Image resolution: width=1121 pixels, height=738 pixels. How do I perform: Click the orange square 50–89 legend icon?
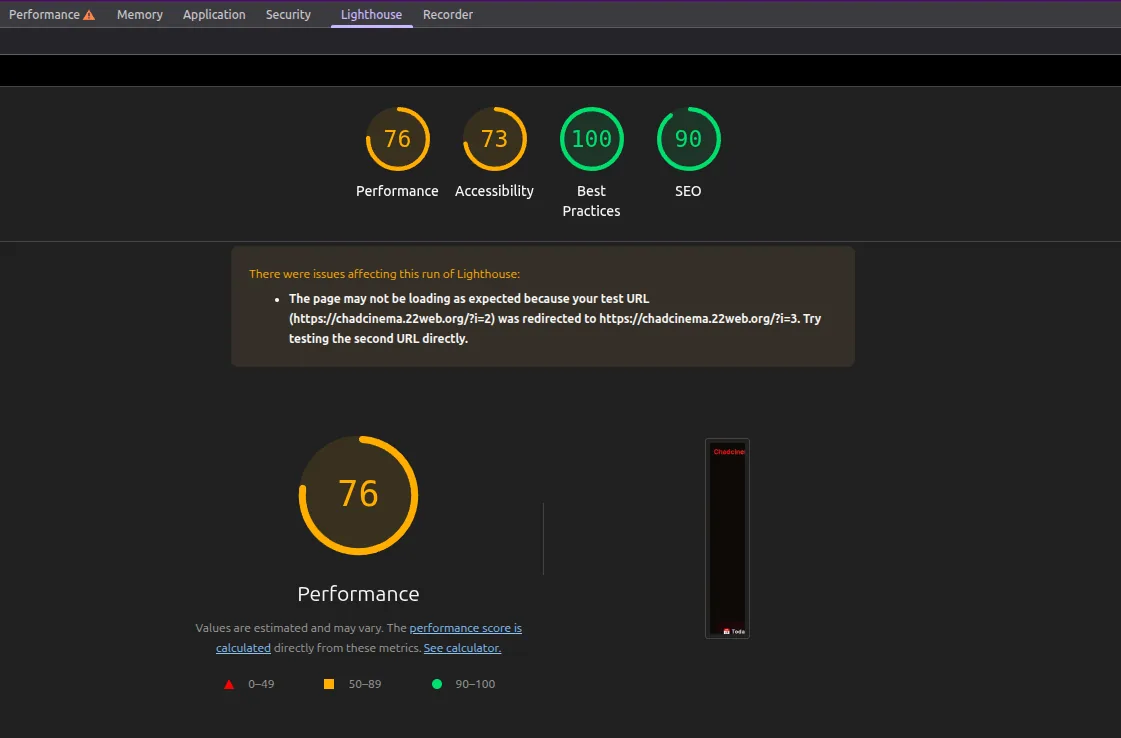[x=329, y=684]
